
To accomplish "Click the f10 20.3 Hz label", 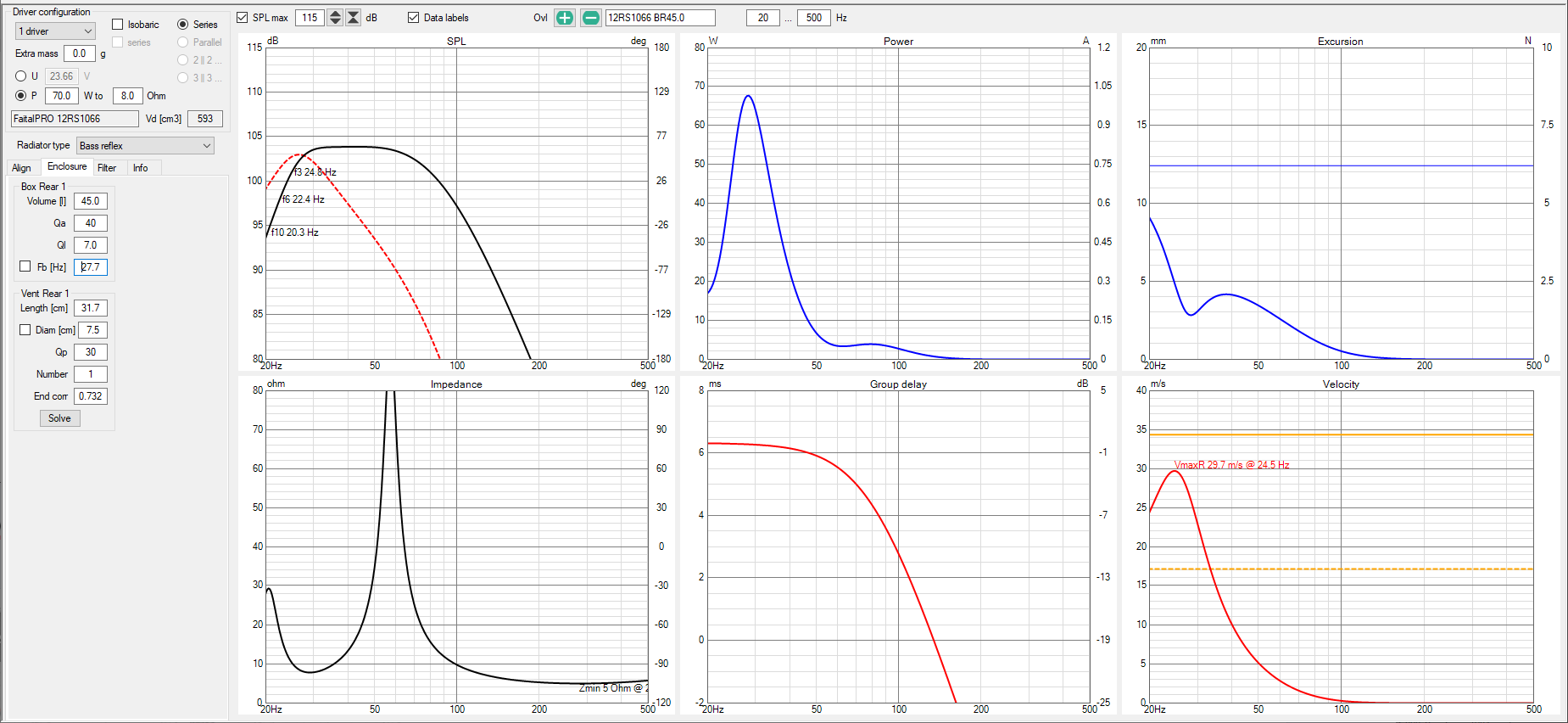I will (x=295, y=233).
